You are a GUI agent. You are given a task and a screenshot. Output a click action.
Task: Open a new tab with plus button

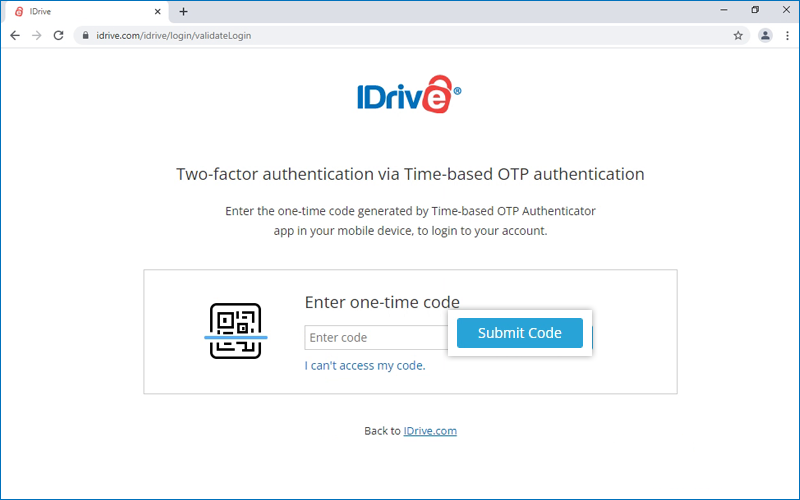coord(183,11)
